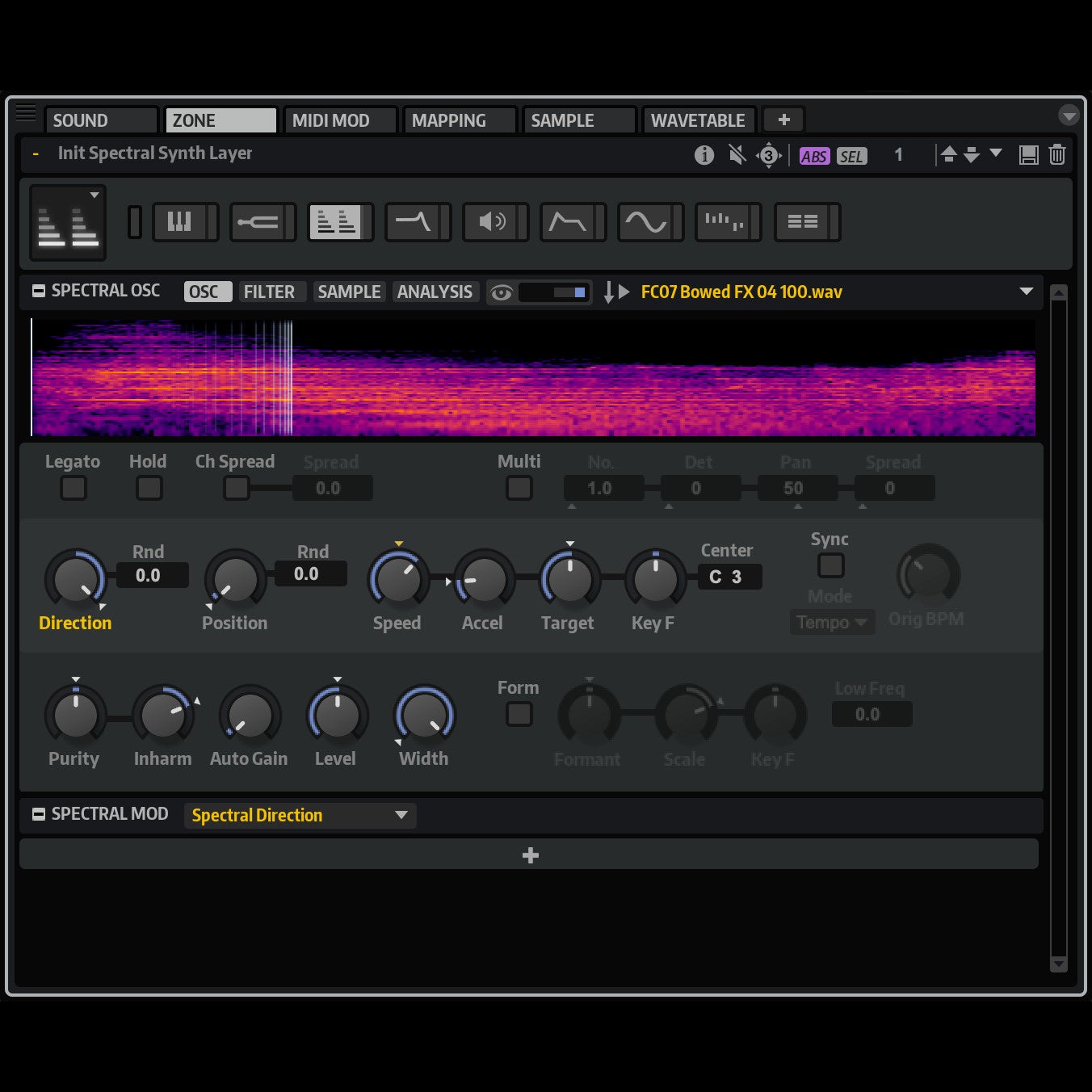Enable the Sync checkbox

(x=830, y=565)
